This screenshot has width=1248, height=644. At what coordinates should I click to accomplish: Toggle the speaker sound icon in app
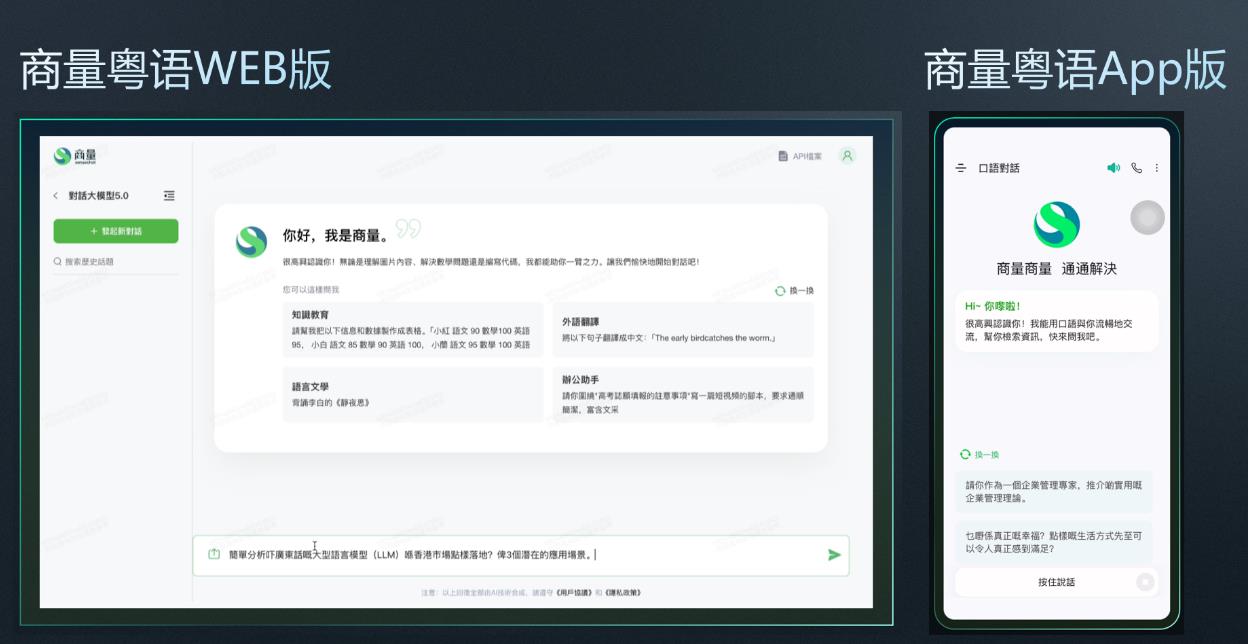pos(1113,168)
